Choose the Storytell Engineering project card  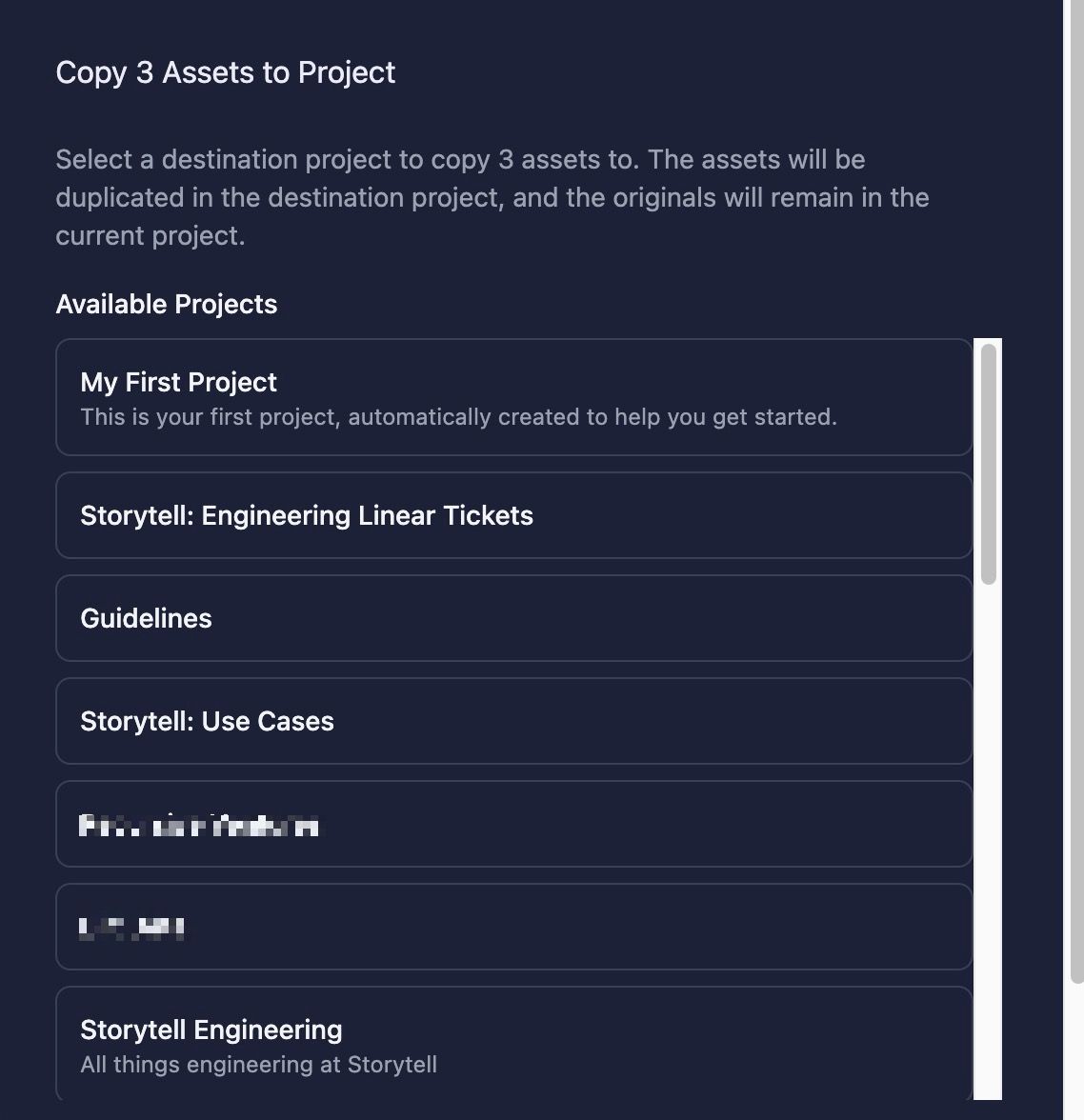[513, 1044]
